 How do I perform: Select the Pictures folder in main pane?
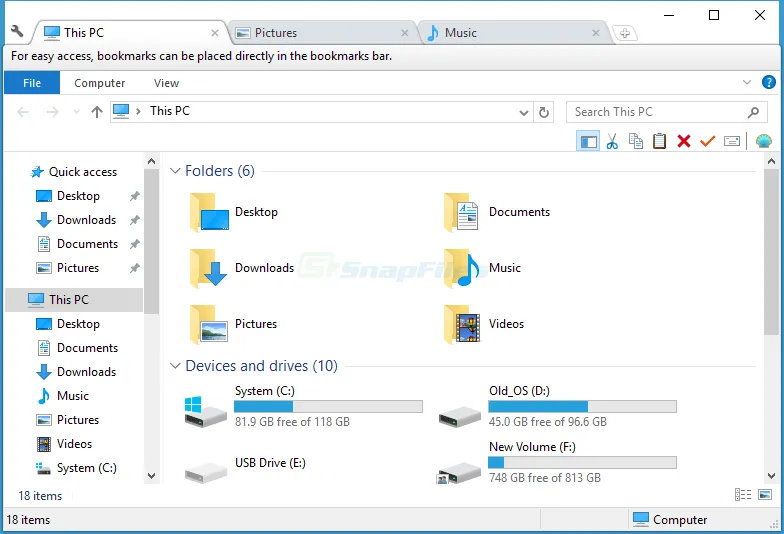(x=233, y=324)
